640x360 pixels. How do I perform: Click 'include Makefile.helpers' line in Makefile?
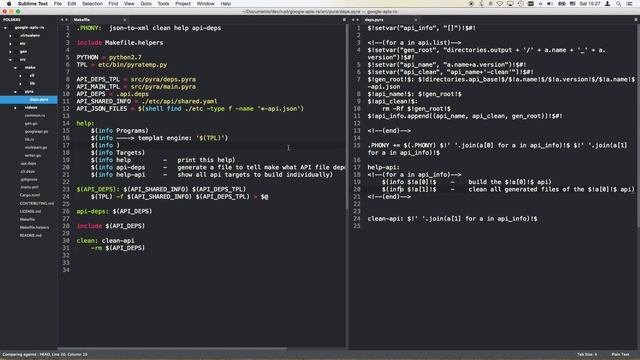coord(120,43)
